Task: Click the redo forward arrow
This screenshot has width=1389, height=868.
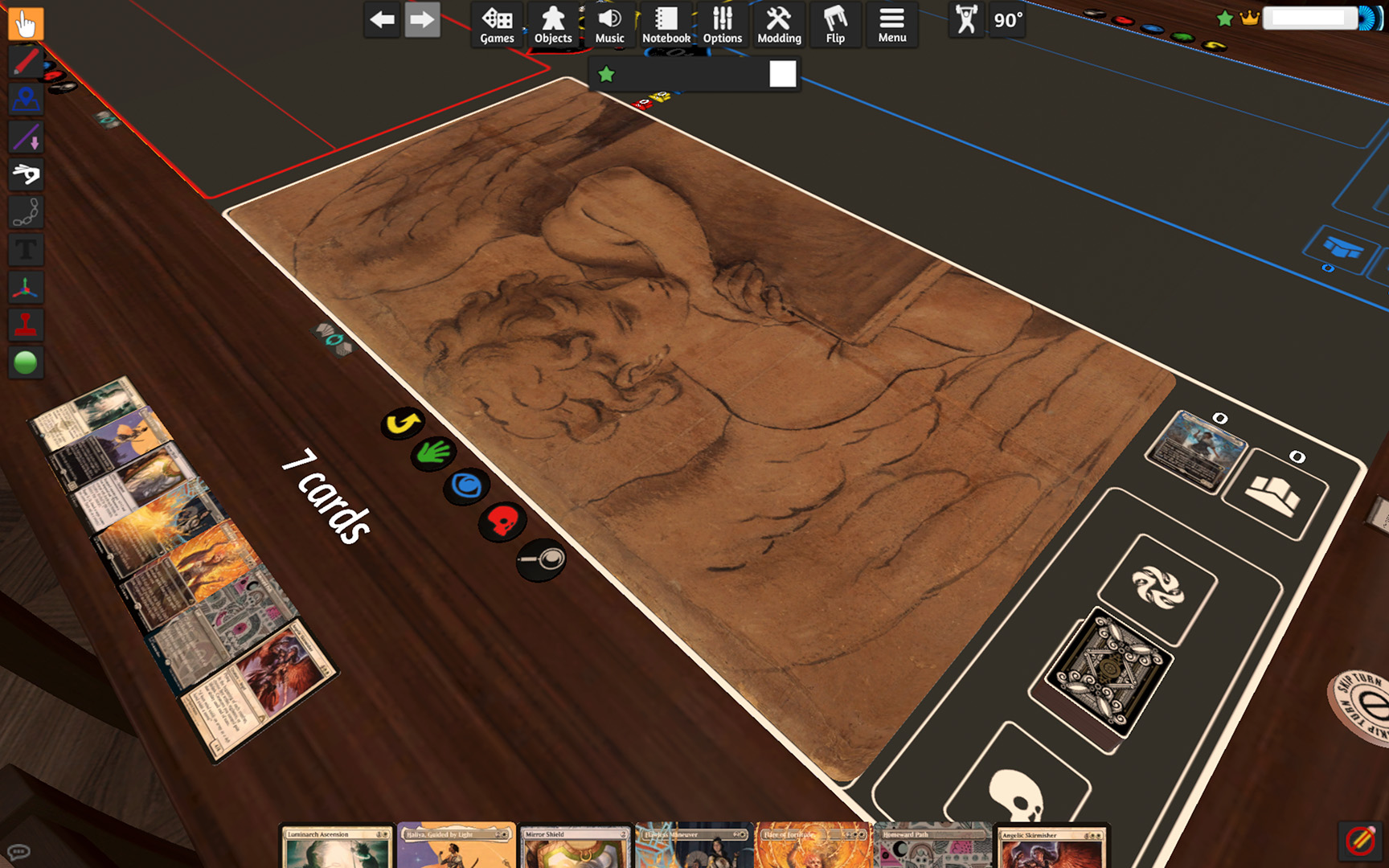Action: 422,20
